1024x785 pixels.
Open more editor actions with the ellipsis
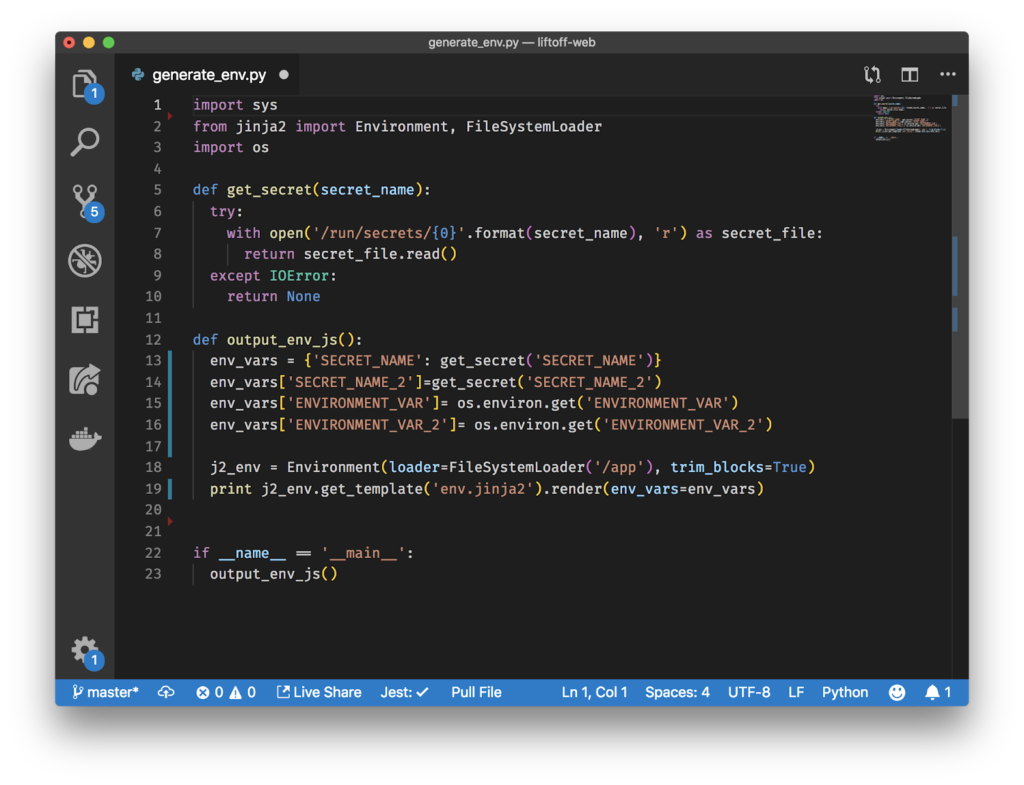pyautogui.click(x=947, y=74)
